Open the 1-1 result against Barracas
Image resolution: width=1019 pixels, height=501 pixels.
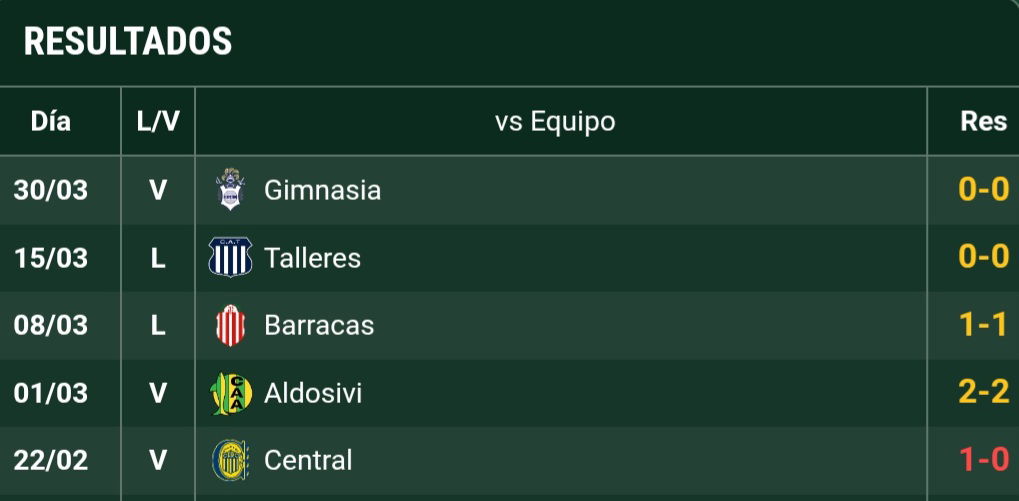984,325
